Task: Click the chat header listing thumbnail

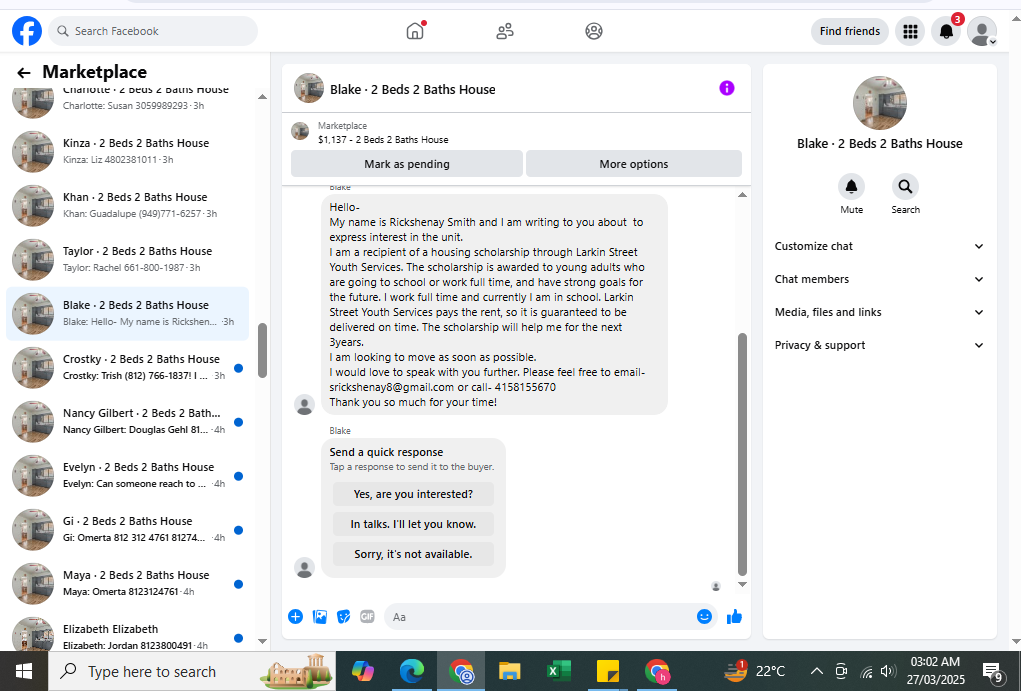Action: [x=309, y=88]
